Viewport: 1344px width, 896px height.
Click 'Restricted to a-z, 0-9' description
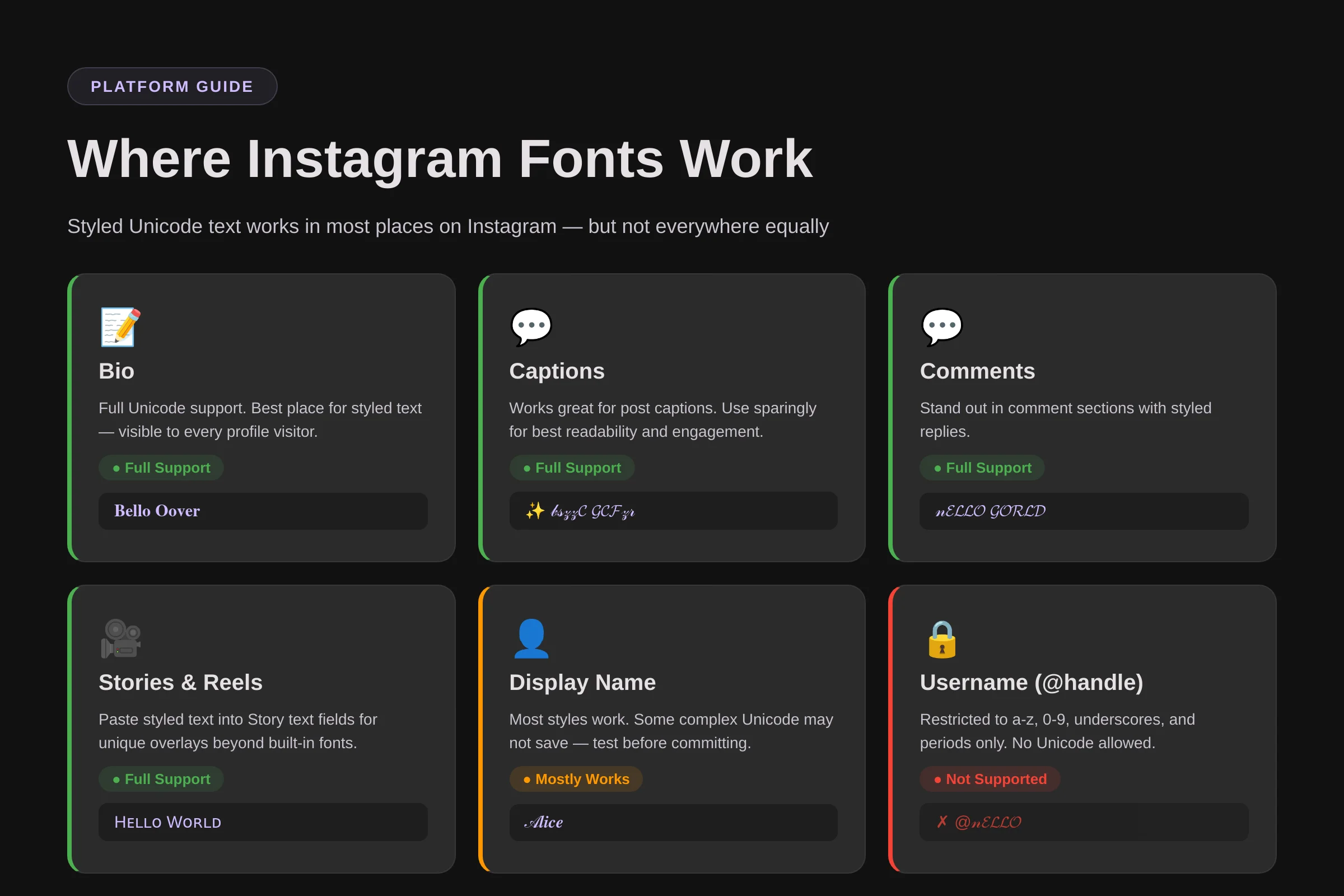pyautogui.click(x=1057, y=731)
